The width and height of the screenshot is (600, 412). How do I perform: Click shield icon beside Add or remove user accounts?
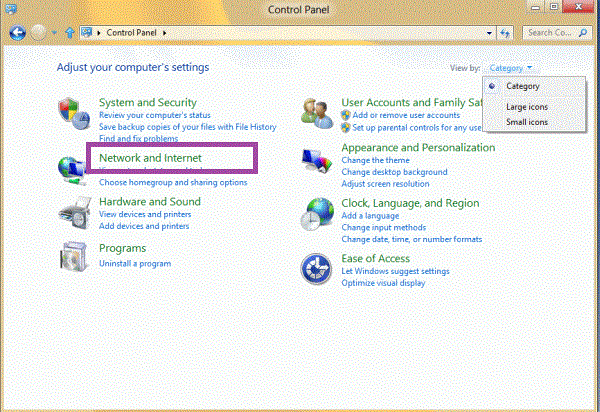point(346,115)
